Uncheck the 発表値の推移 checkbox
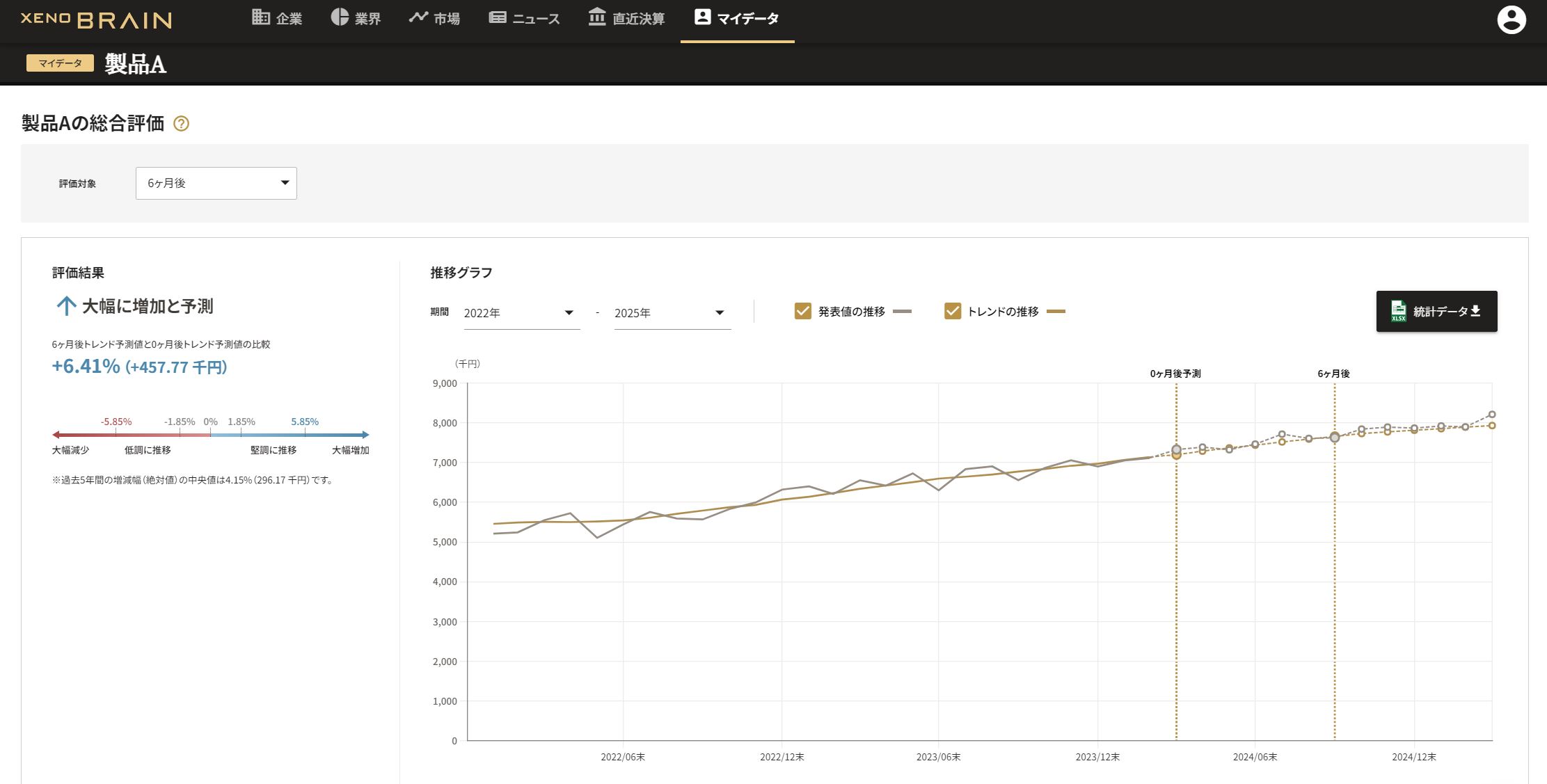The height and width of the screenshot is (784, 1547). click(802, 311)
